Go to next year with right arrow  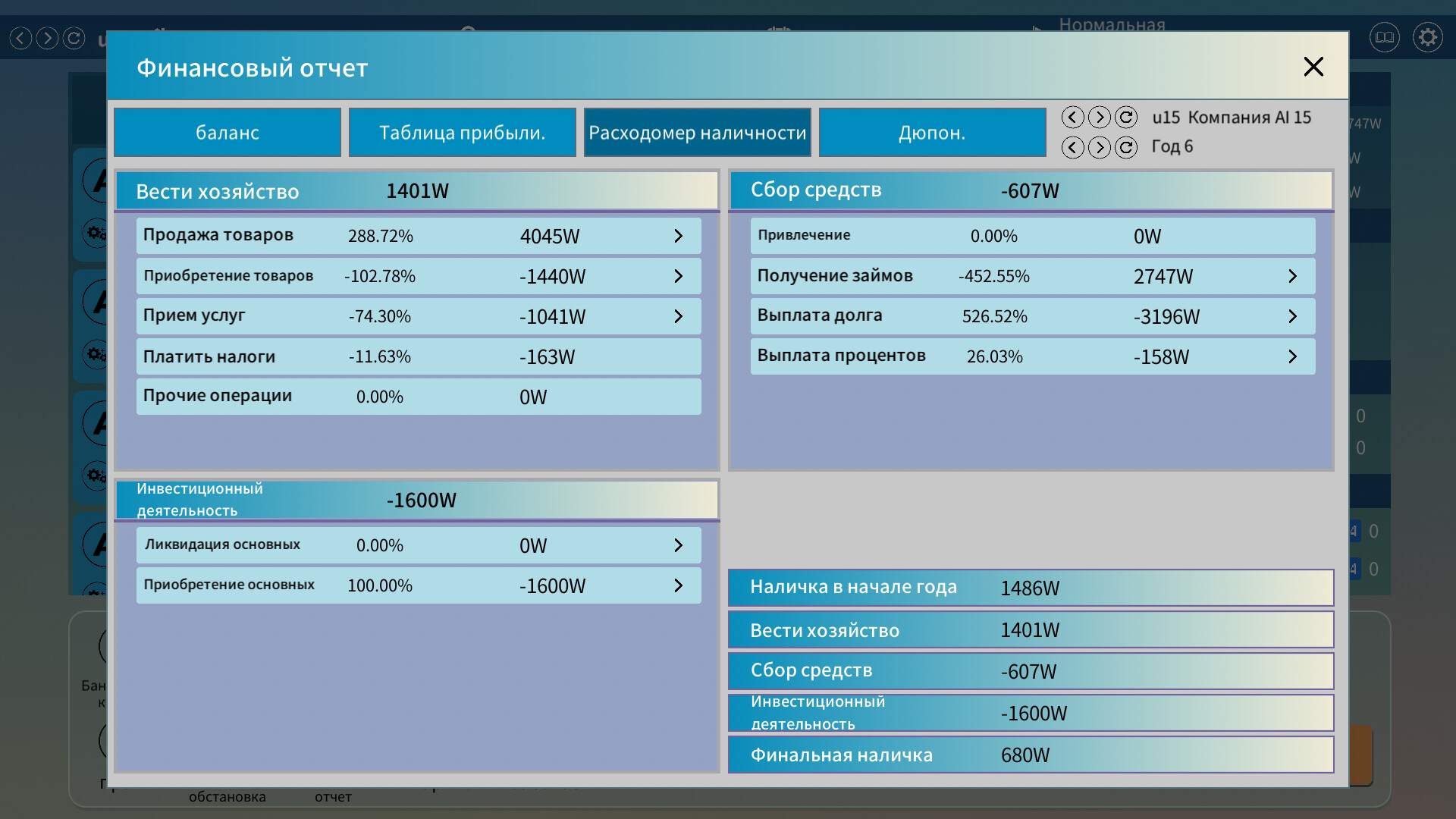point(1099,147)
